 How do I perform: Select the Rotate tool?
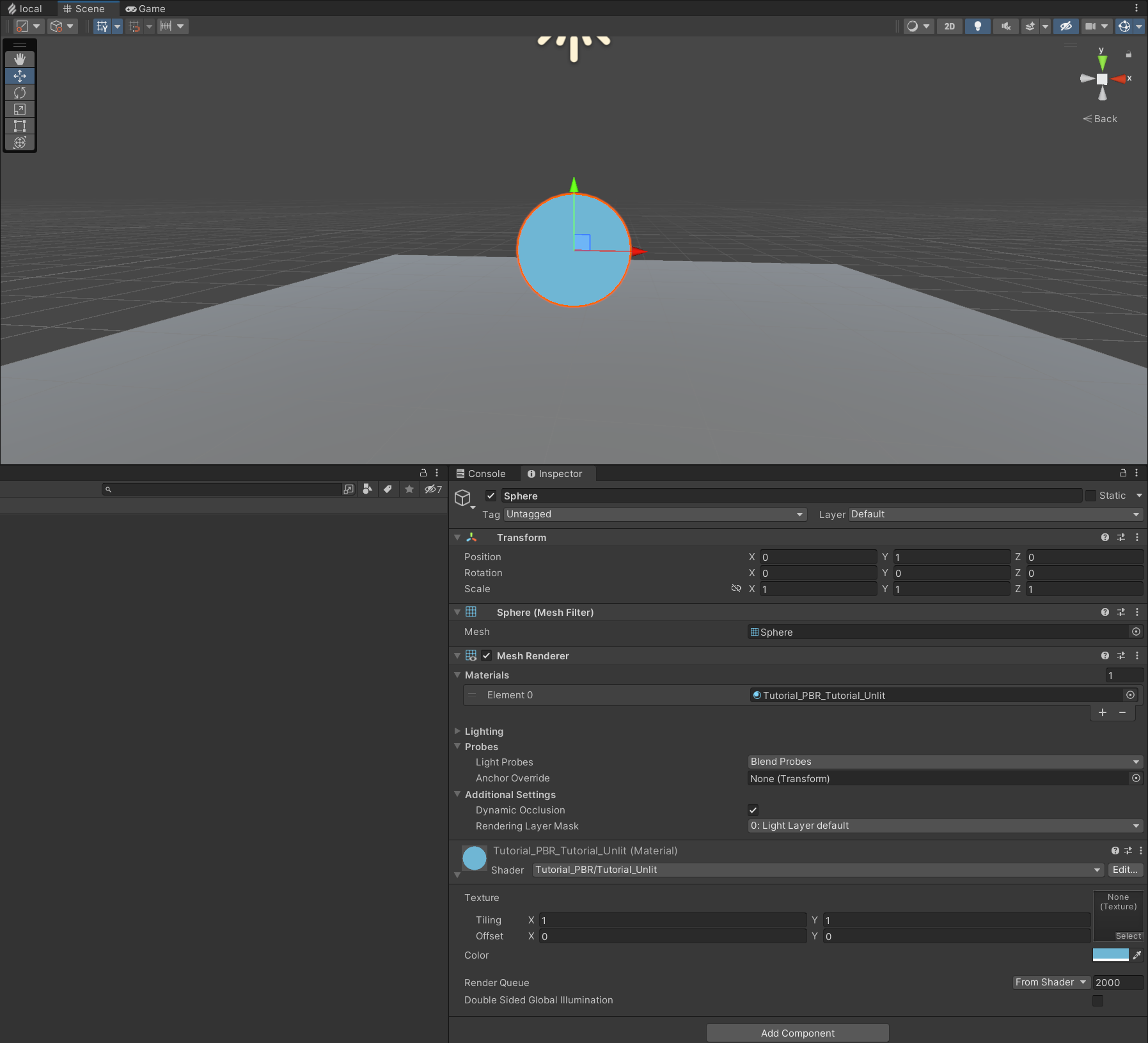[x=20, y=92]
